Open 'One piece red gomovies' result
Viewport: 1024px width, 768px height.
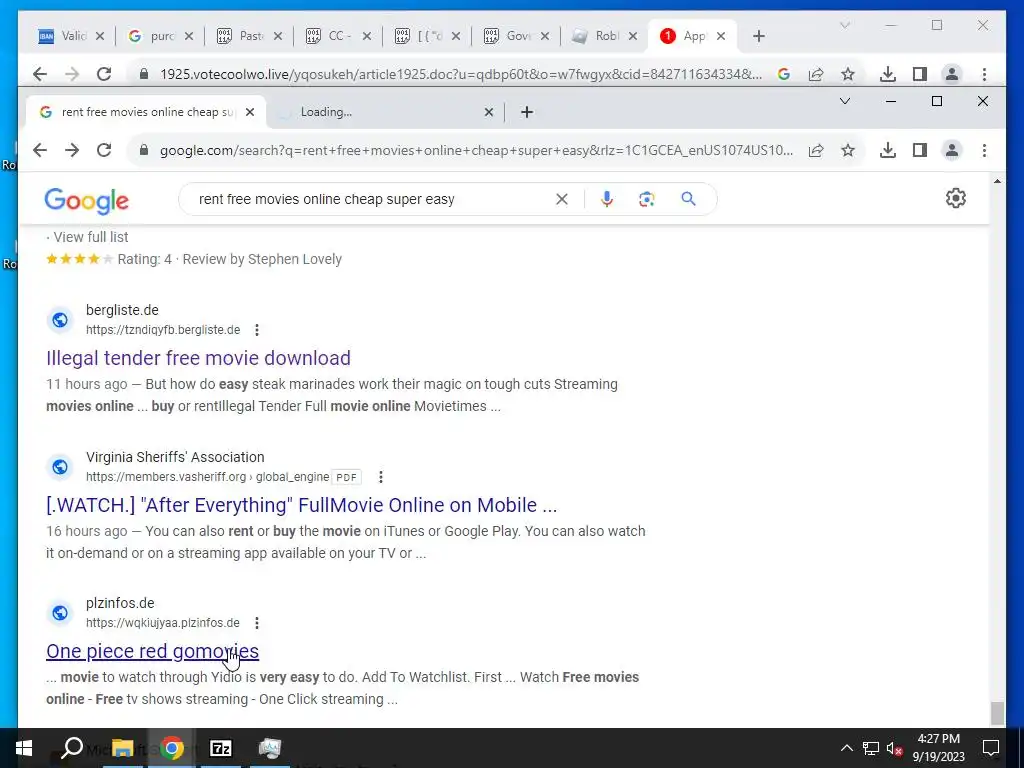(x=152, y=651)
